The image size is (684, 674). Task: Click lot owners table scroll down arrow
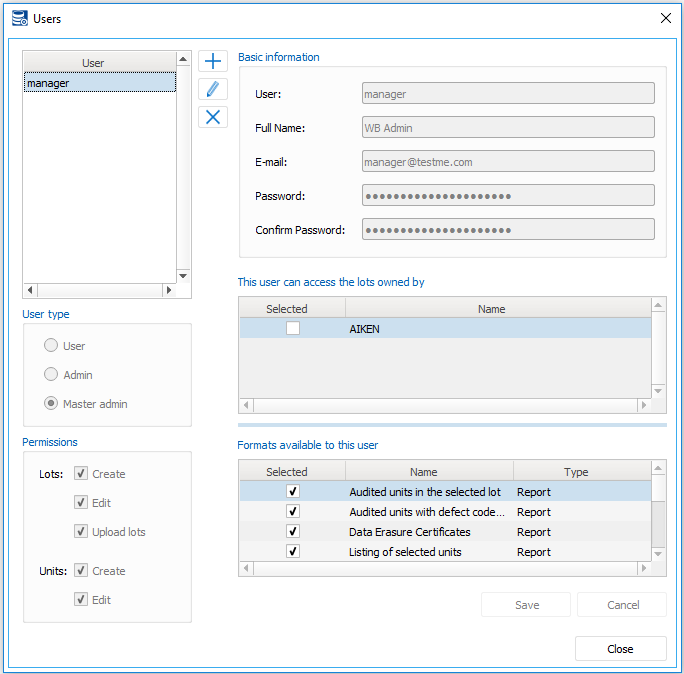pyautogui.click(x=658, y=391)
